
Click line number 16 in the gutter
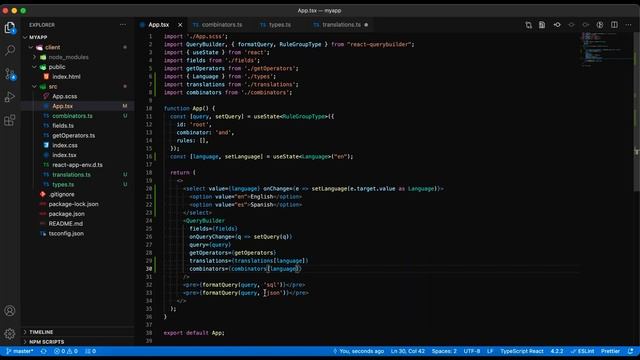pos(149,156)
